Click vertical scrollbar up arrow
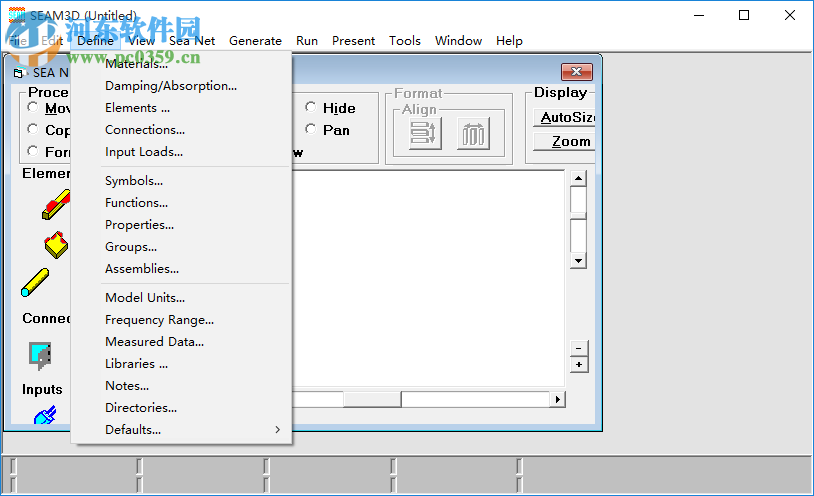Image resolution: width=814 pixels, height=496 pixels. pyautogui.click(x=578, y=179)
